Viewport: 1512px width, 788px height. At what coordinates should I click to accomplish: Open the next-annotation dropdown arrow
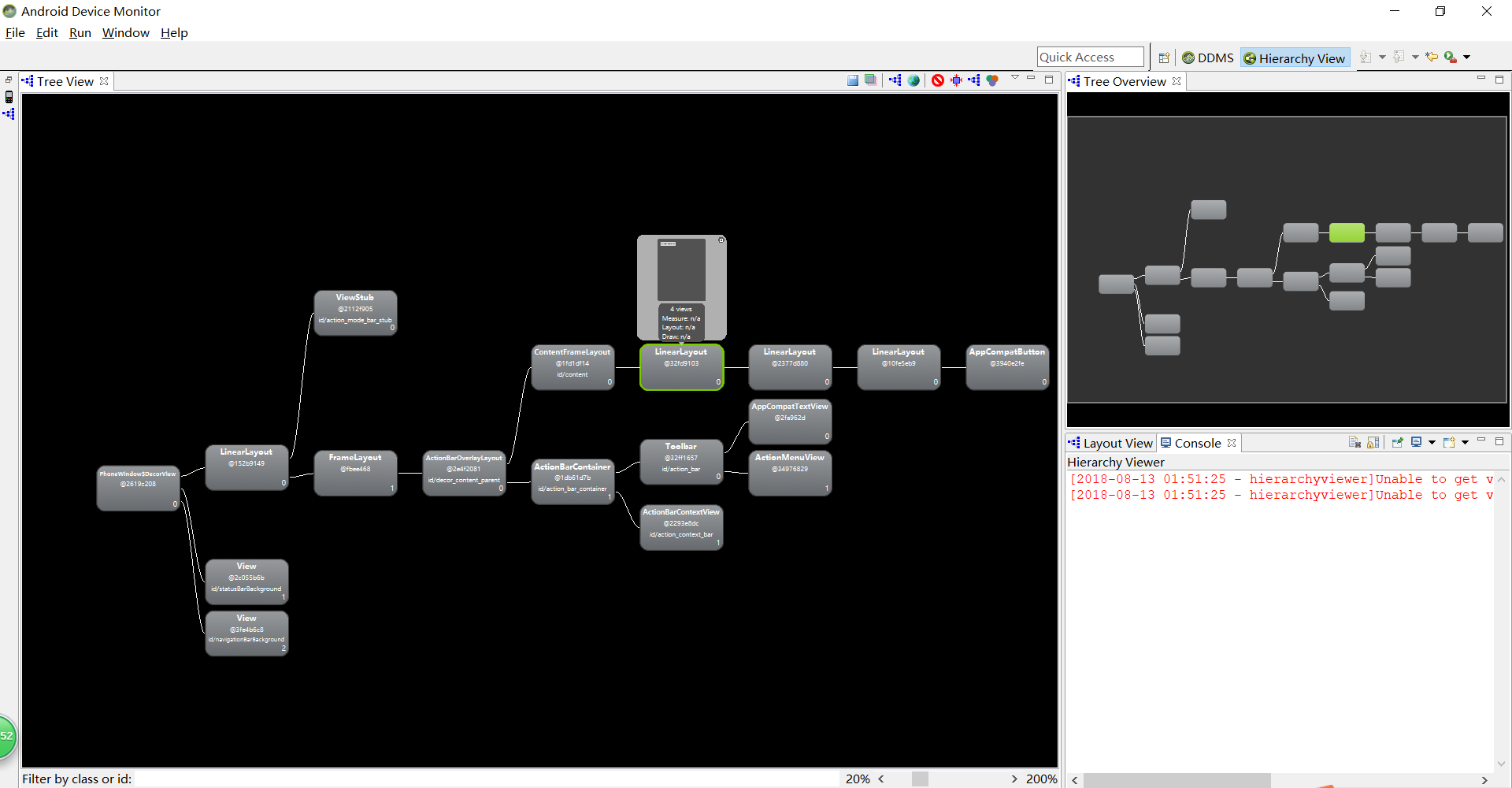click(1382, 58)
